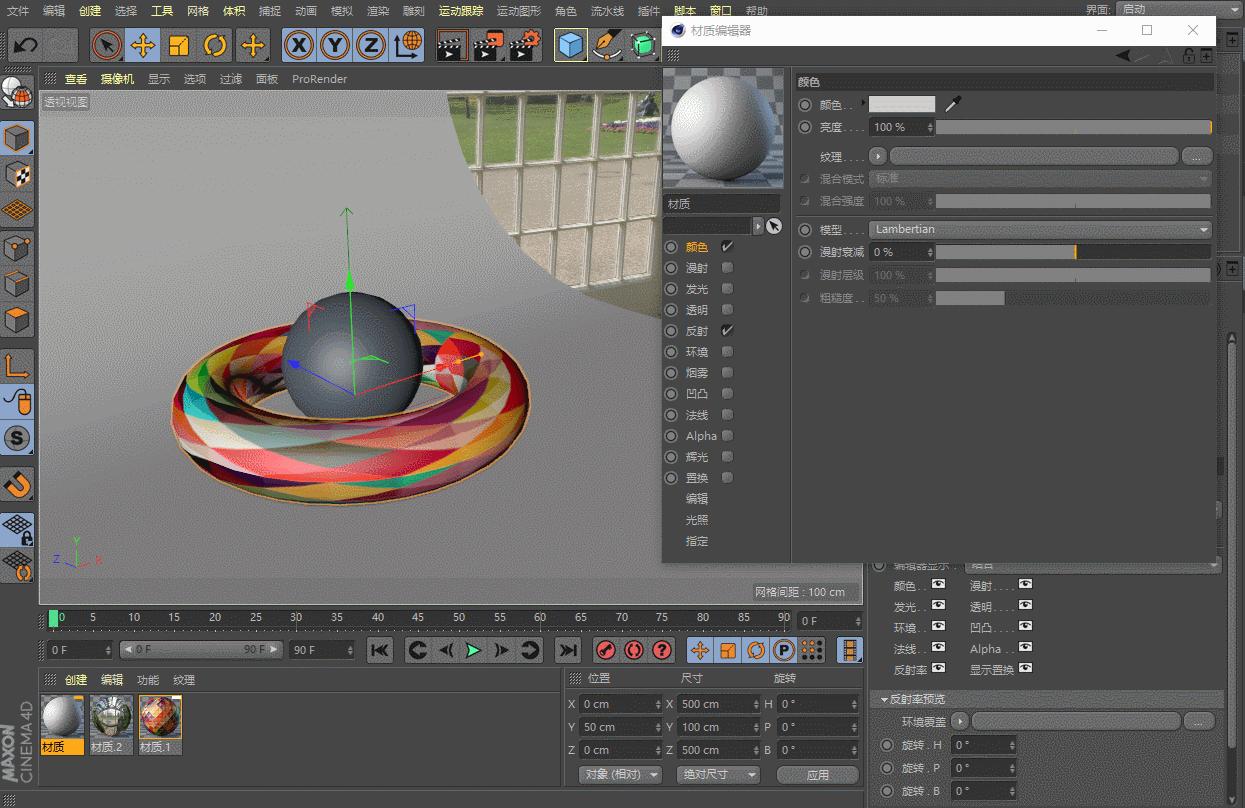Screen dimensions: 1245x808
Task: Click the record active objects button
Action: (x=605, y=650)
